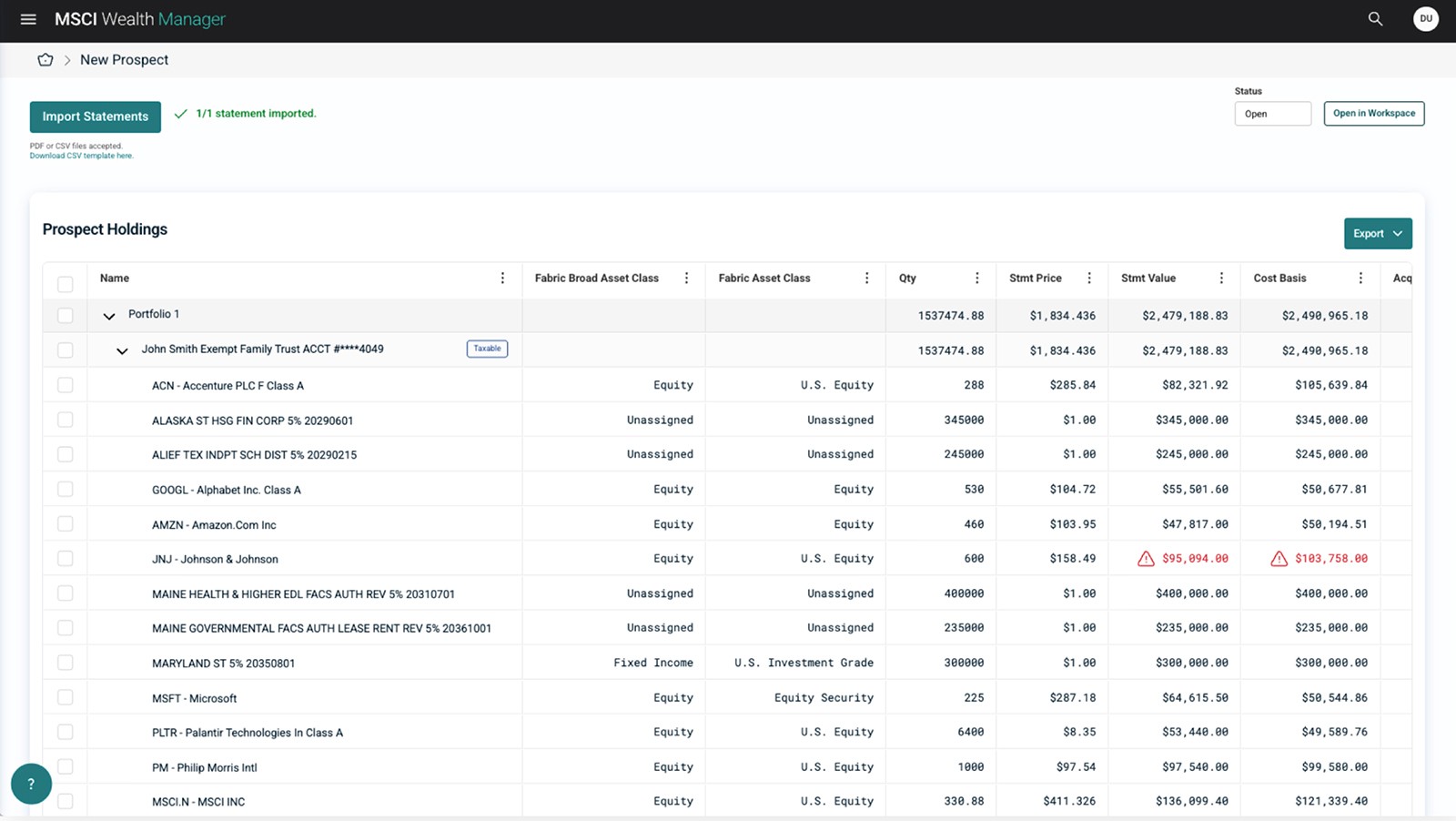Select the MSFT Microsoft row checkbox
1456x821 pixels.
[65, 697]
